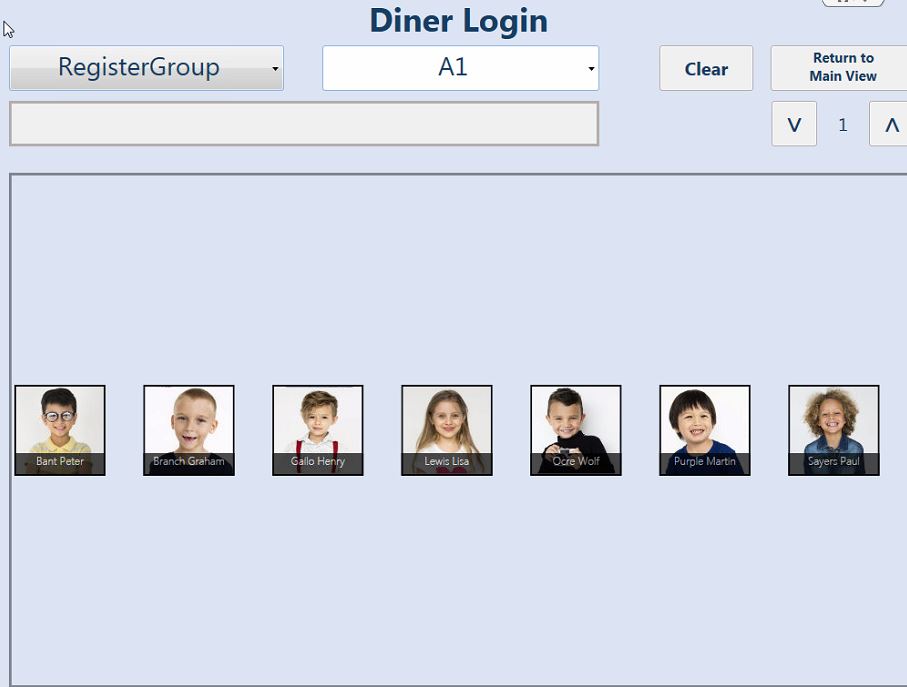This screenshot has width=907, height=687.
Task: Go to next page with V button
Action: click(x=794, y=124)
